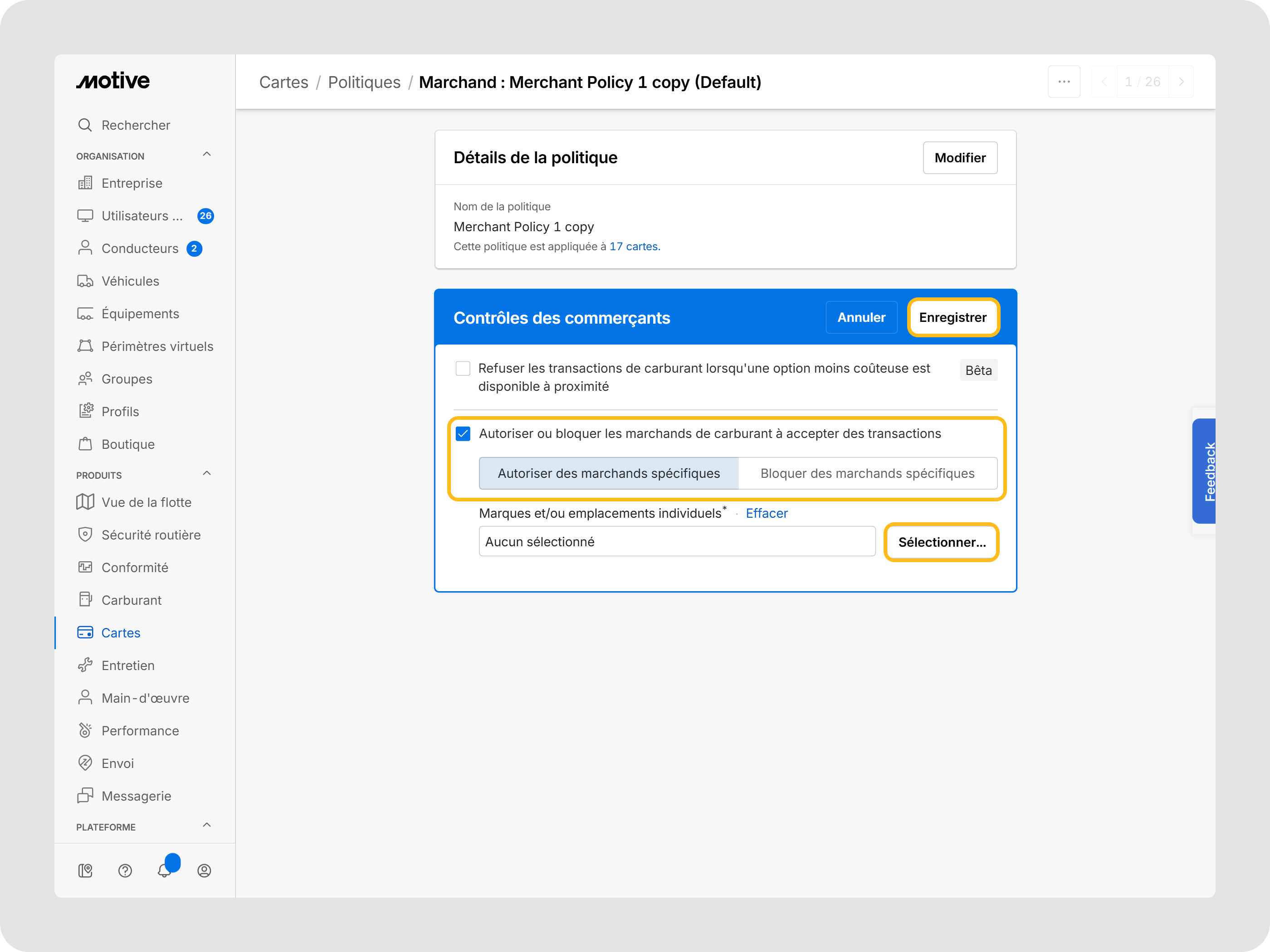Click the Boutique shopping bag icon
The height and width of the screenshot is (952, 1270).
[85, 443]
